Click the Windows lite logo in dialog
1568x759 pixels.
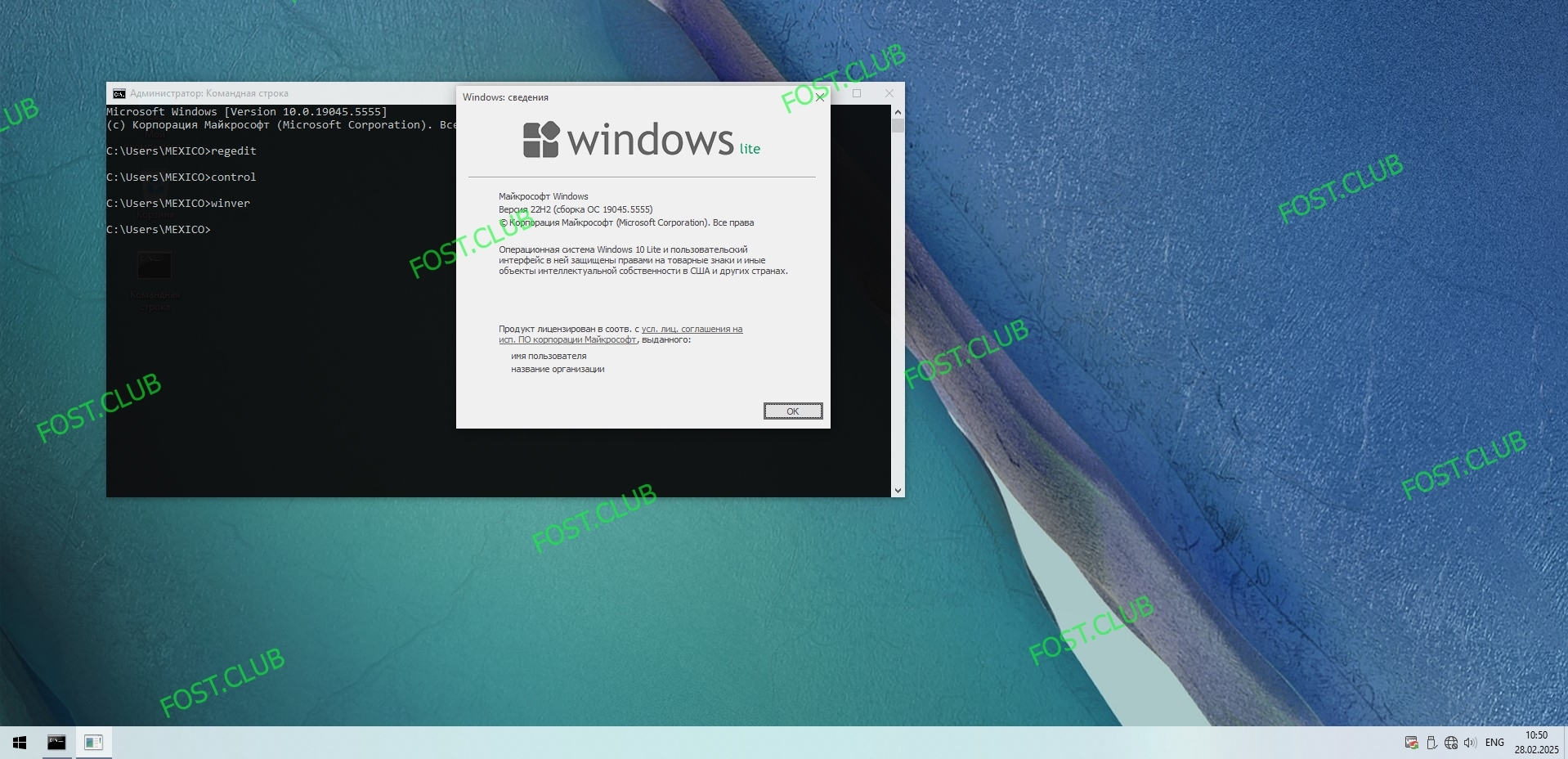pyautogui.click(x=642, y=140)
